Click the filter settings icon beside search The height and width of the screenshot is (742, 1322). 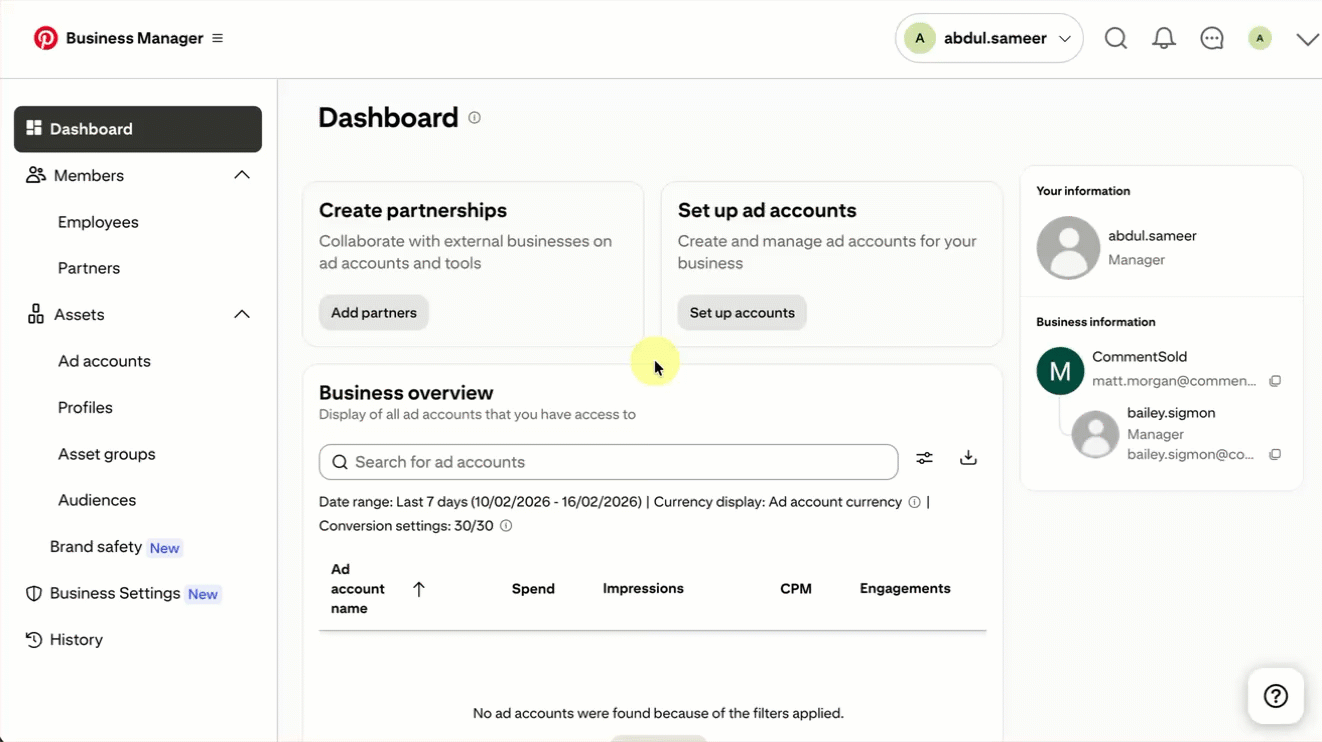click(x=924, y=458)
